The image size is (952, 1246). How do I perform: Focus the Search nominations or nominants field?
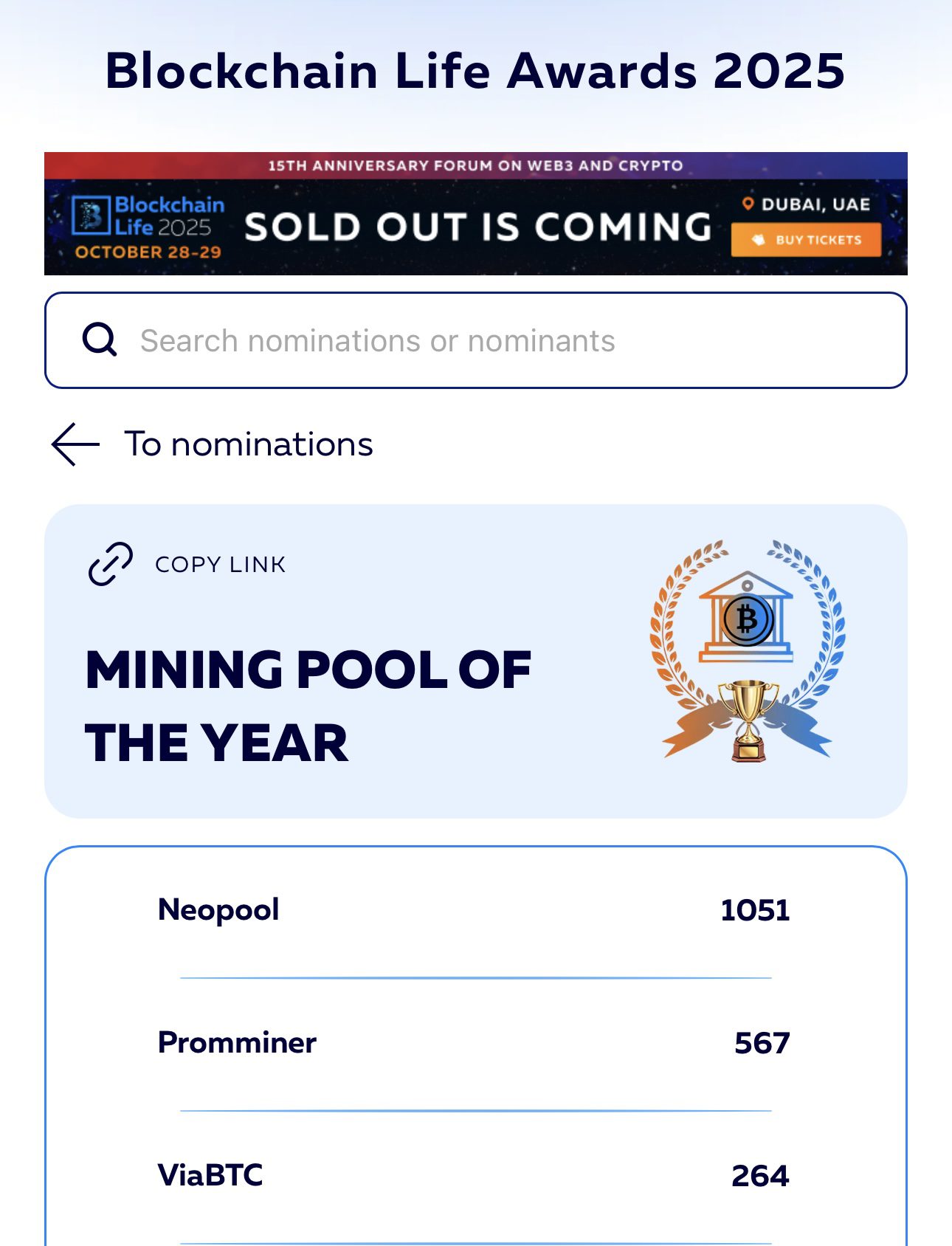tap(475, 340)
